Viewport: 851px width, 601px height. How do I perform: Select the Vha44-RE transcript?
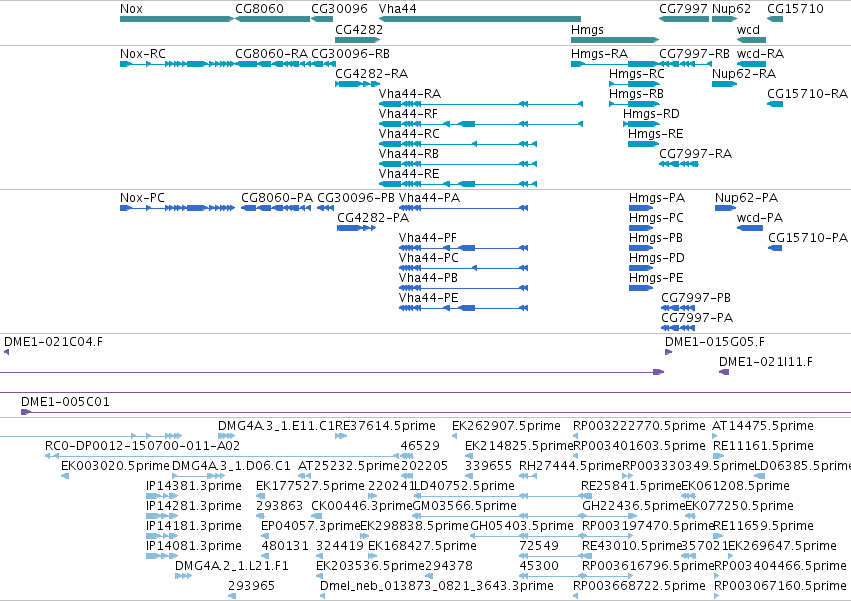[458, 184]
